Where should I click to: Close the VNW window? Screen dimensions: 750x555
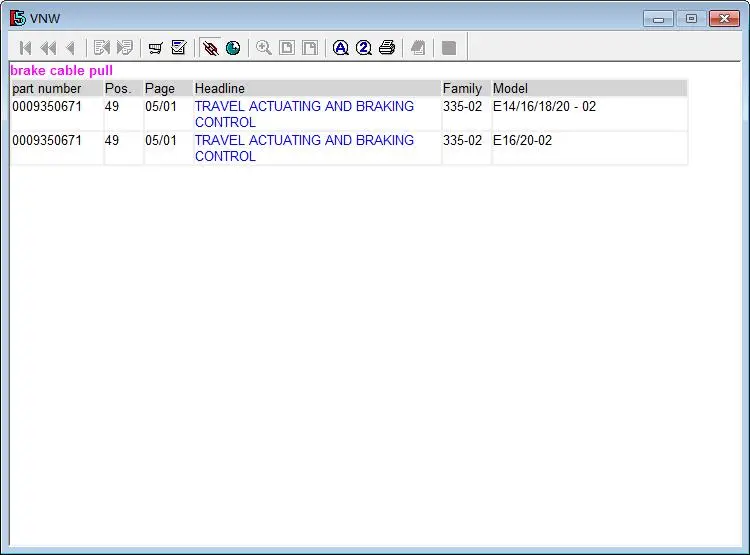tap(724, 19)
